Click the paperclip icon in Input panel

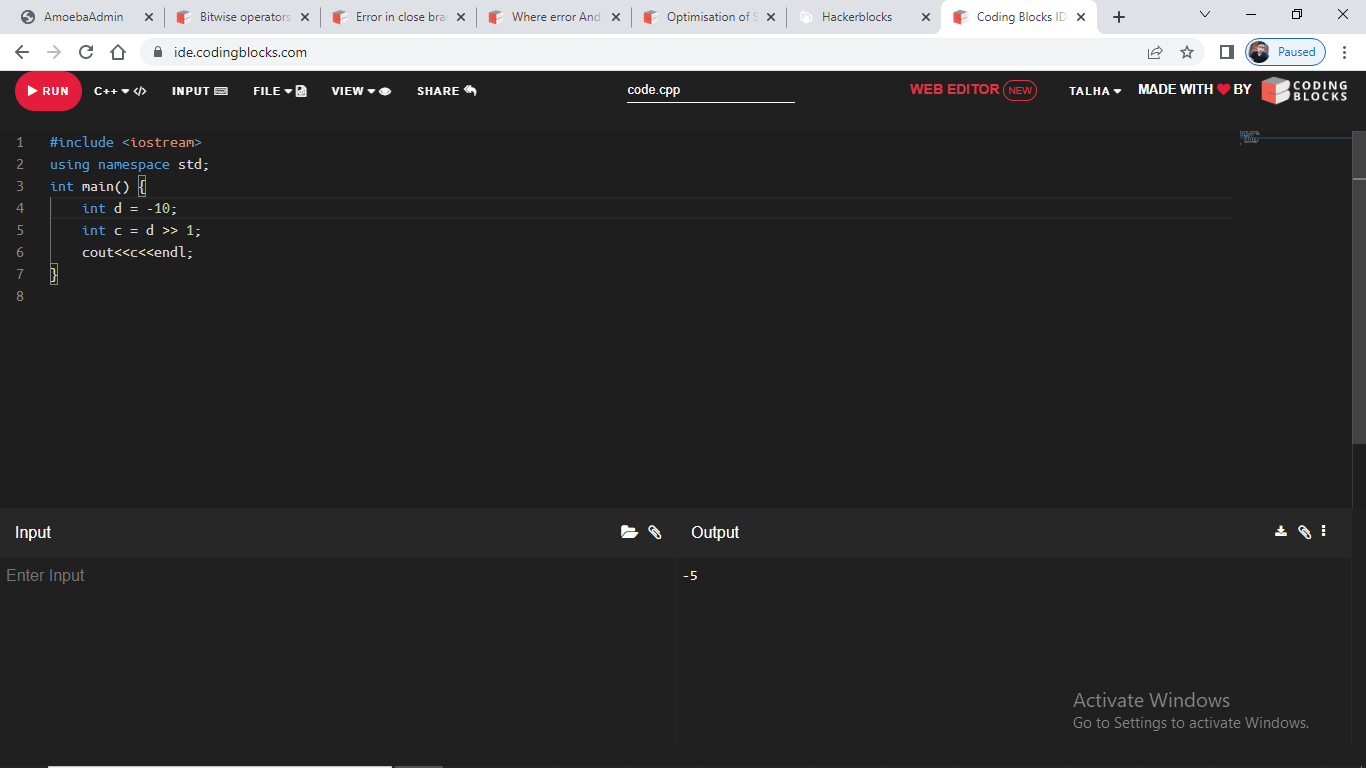655,532
